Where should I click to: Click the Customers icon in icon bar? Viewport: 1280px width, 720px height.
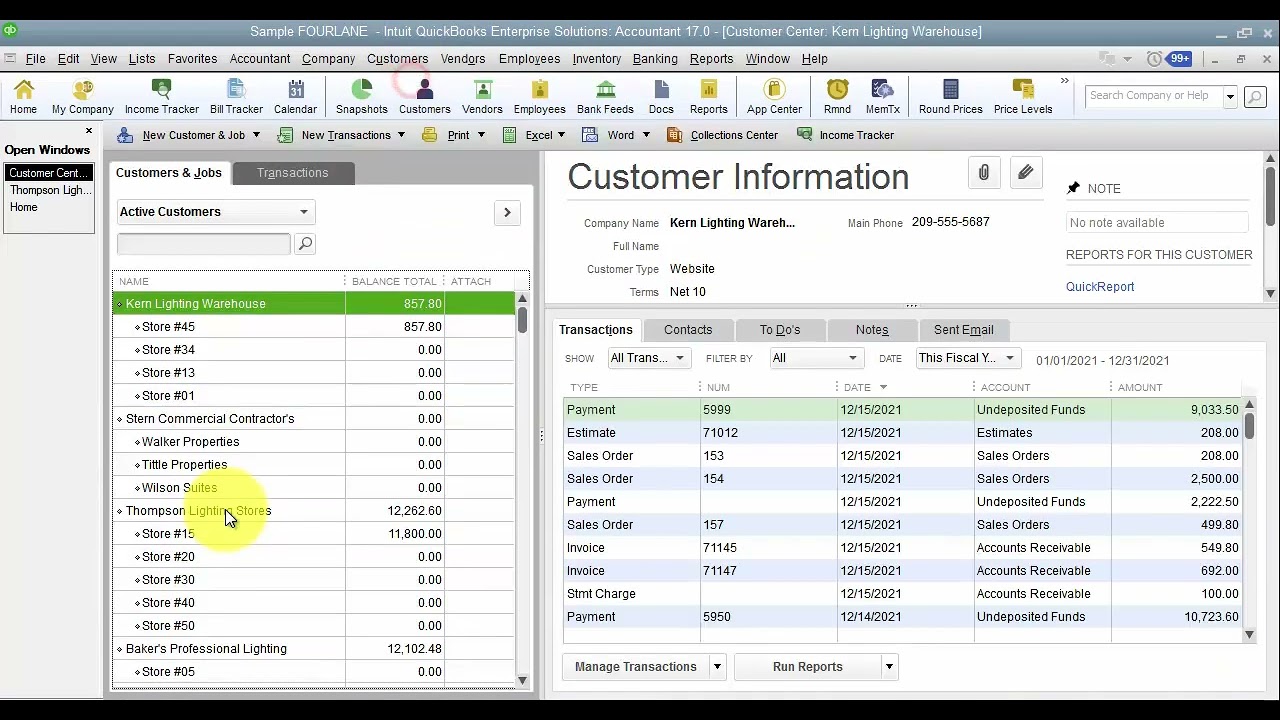point(425,97)
